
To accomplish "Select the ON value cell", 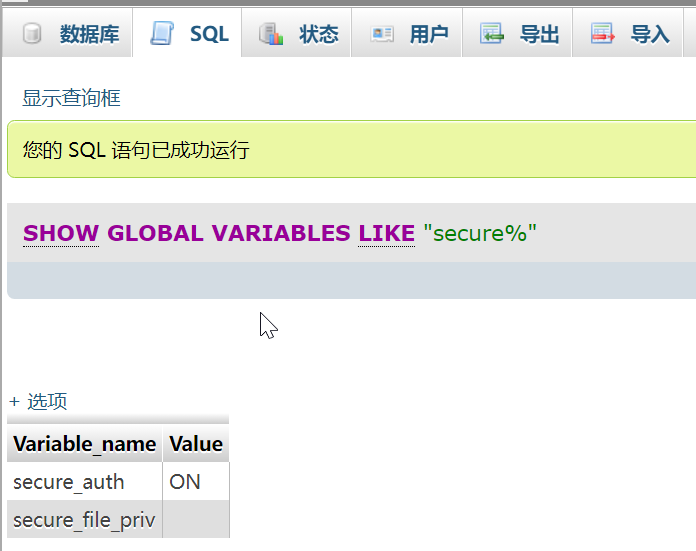I will tap(196, 481).
